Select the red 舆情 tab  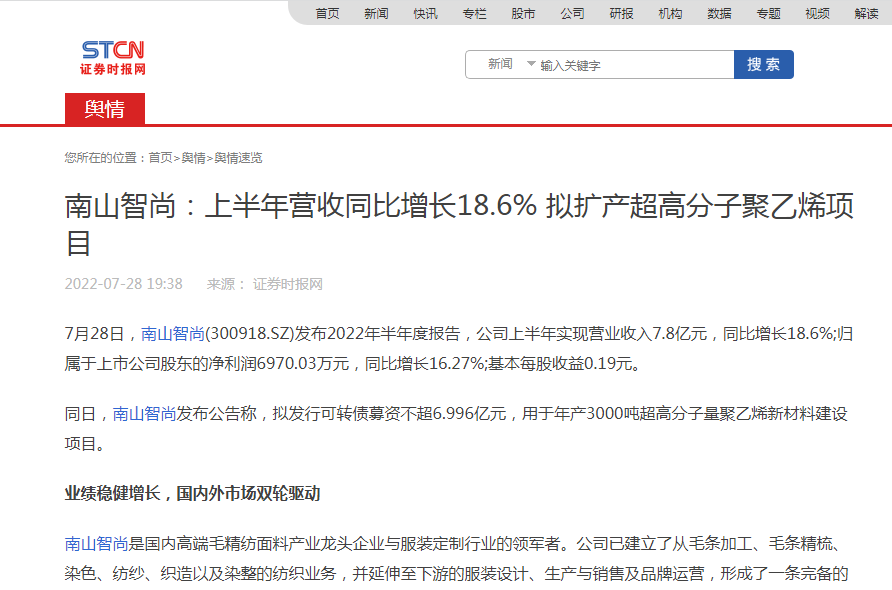coord(105,109)
